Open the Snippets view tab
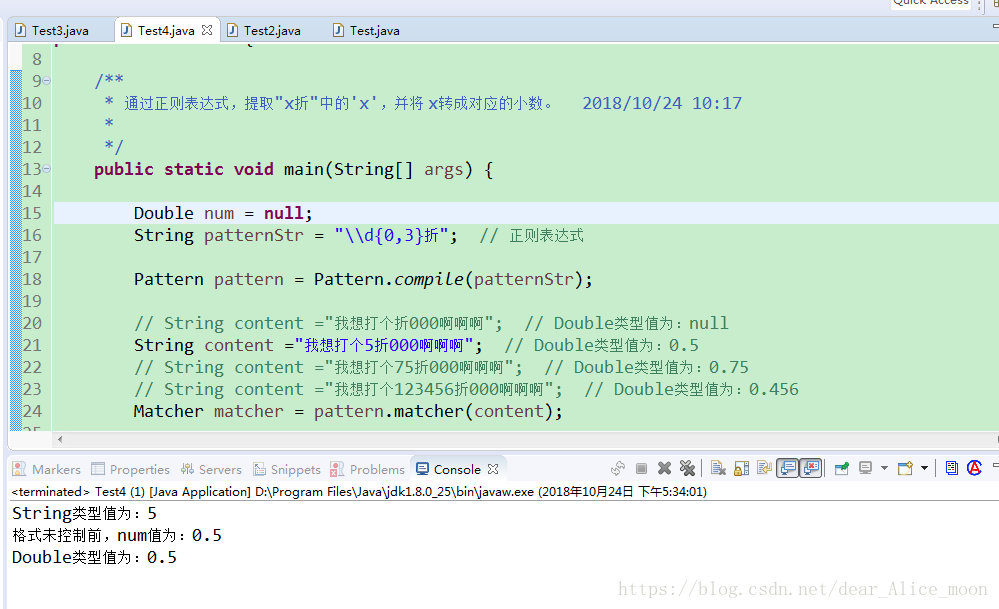 [287, 469]
